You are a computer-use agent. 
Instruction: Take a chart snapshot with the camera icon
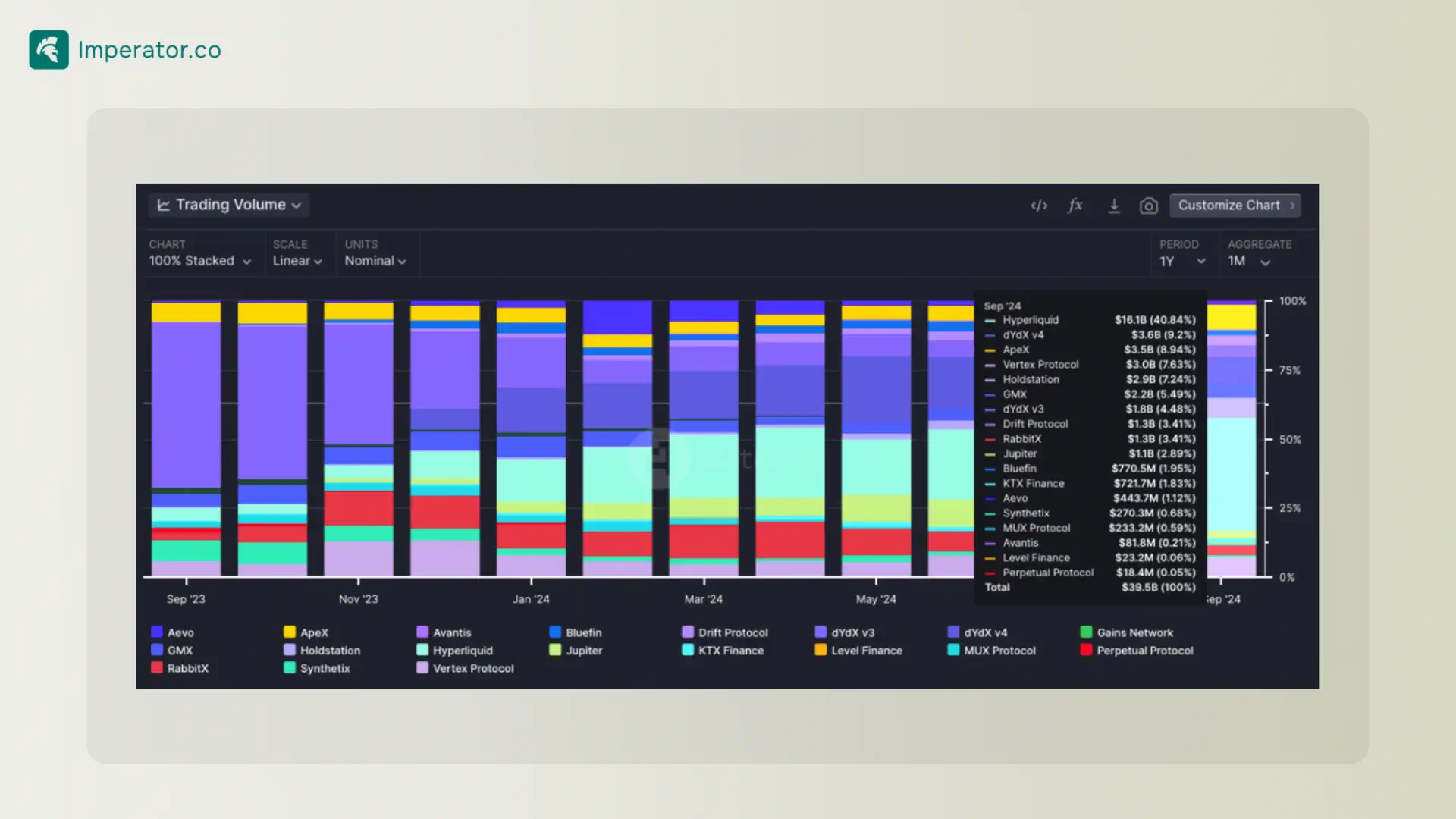[1149, 206]
